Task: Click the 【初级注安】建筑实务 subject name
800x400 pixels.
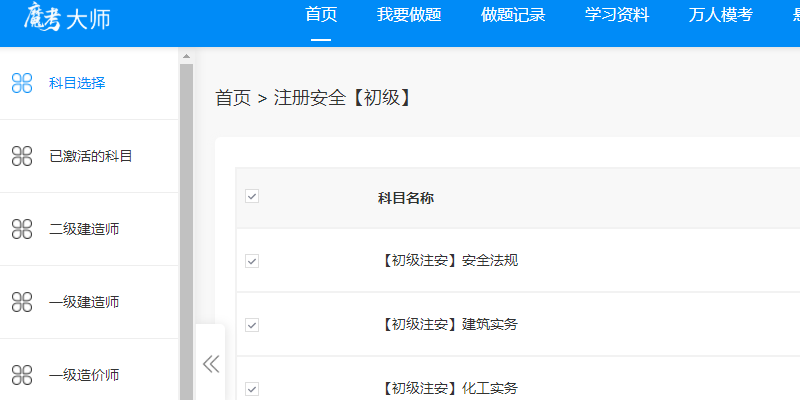Action: 448,324
